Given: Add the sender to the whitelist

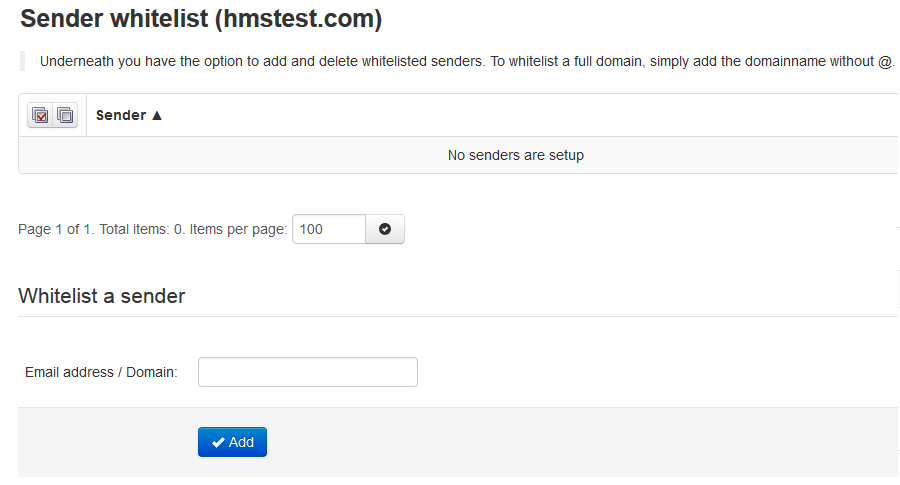Looking at the screenshot, I should 232,442.
